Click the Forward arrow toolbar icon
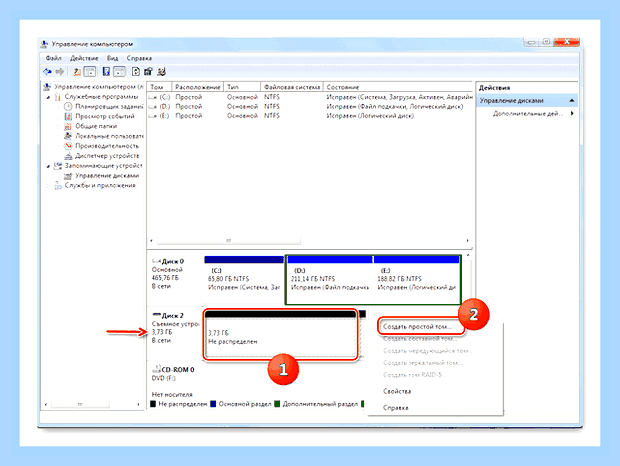The image size is (620, 466). (x=60, y=72)
